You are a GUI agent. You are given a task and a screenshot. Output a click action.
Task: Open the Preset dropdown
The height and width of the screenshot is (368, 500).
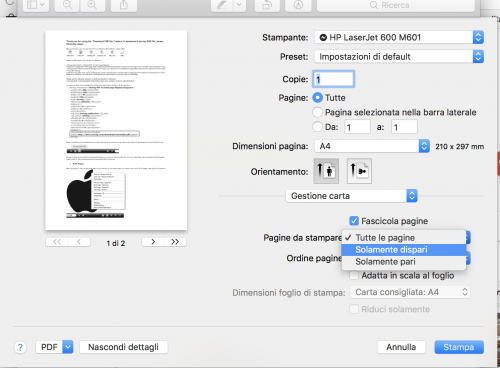[x=399, y=57]
